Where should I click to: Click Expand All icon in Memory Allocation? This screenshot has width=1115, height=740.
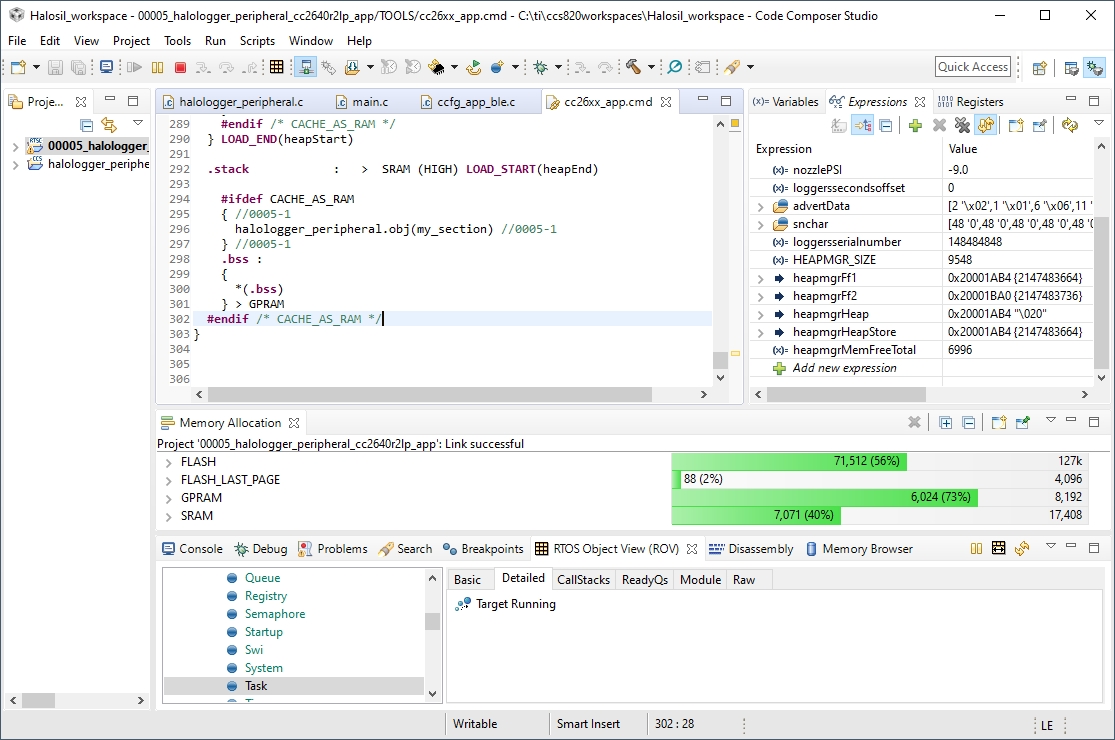coord(945,423)
